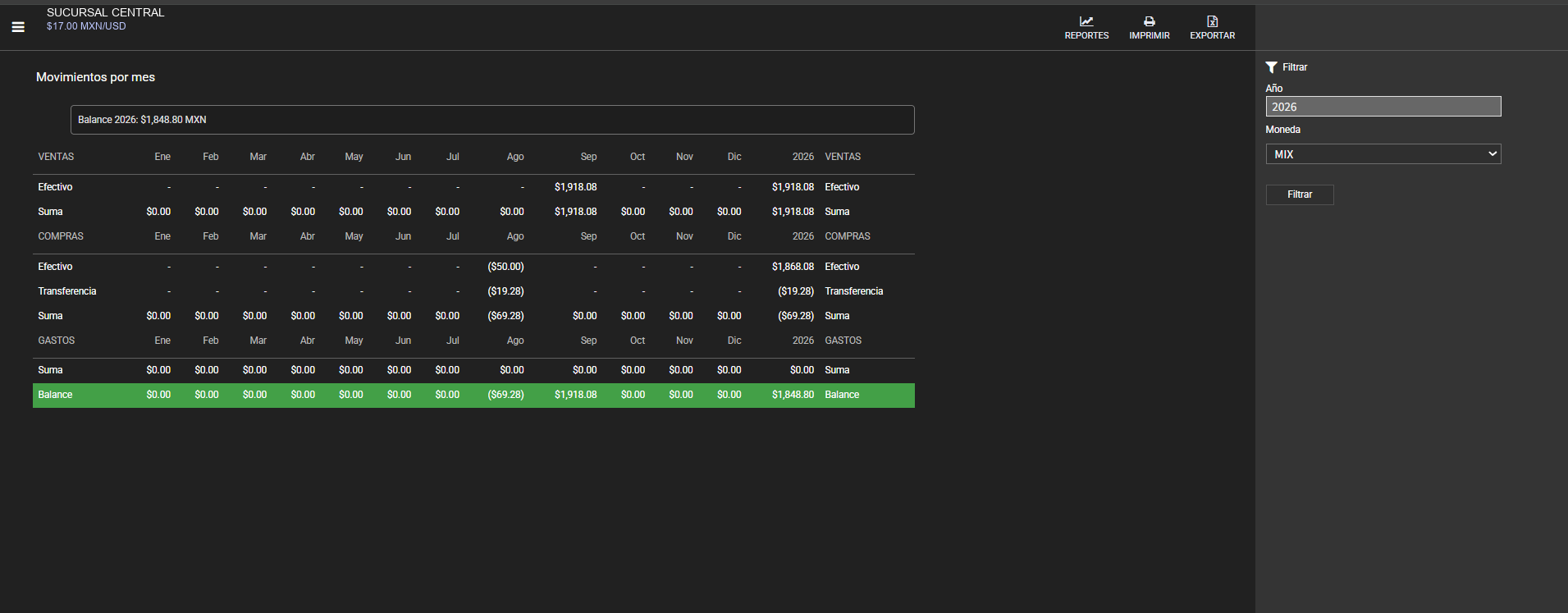Click the $17.00 MXN/USD exchange rate

[x=86, y=26]
